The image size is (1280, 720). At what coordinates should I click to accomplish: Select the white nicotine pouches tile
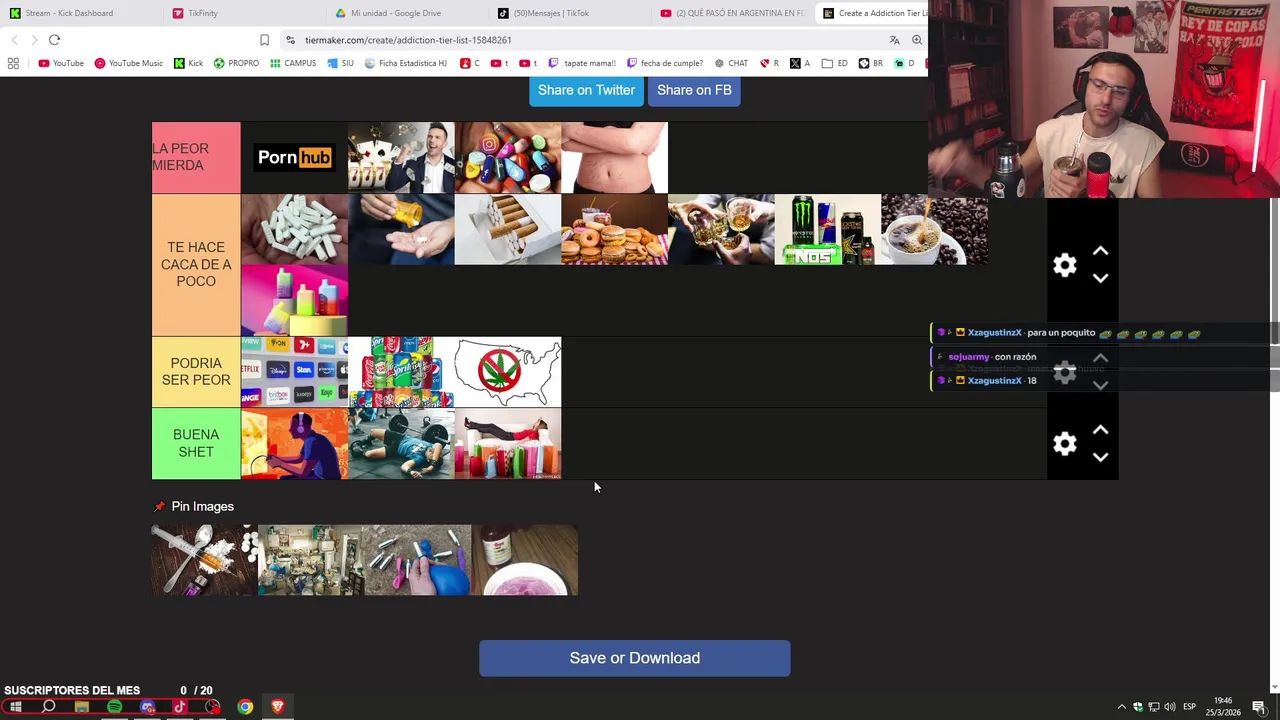(x=294, y=230)
